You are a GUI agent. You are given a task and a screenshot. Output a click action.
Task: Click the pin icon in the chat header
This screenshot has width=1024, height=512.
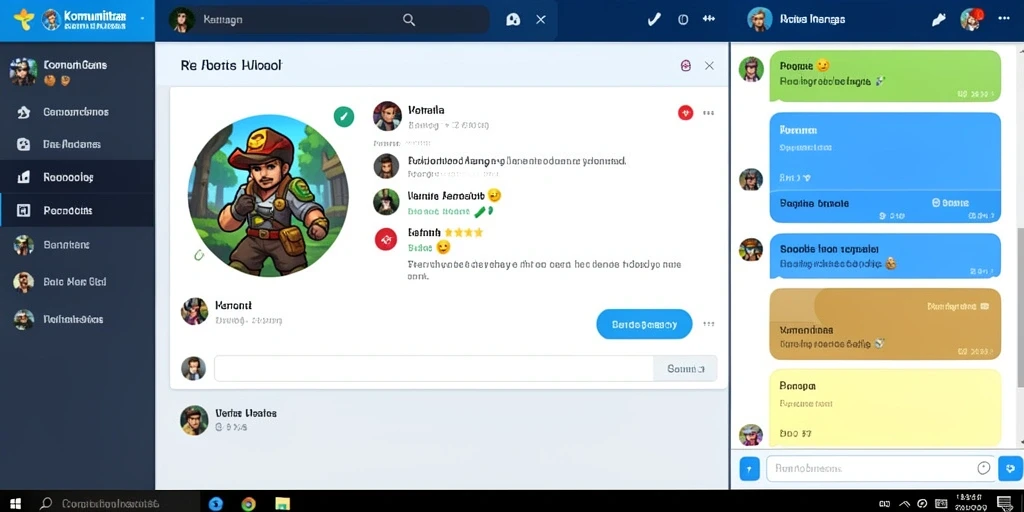tap(938, 20)
